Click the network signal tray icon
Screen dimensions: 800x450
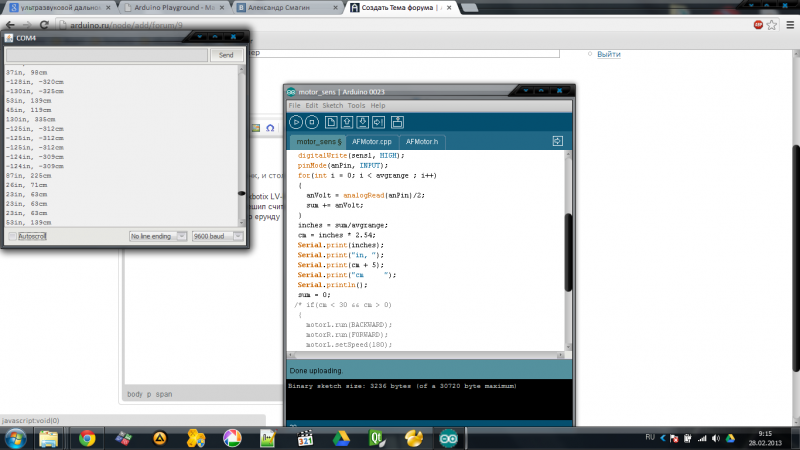[x=702, y=438]
